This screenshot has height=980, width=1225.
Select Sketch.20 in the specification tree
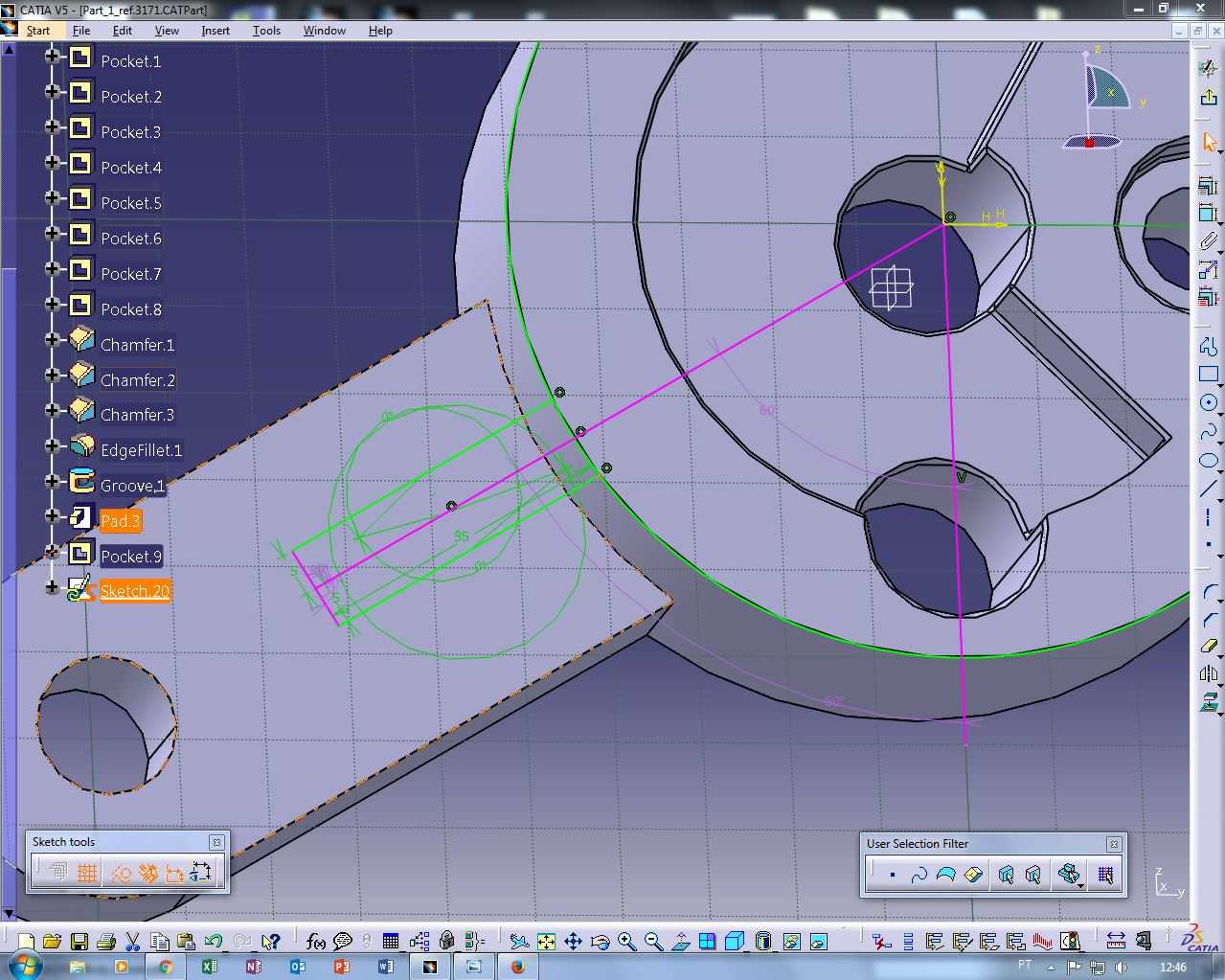point(135,591)
